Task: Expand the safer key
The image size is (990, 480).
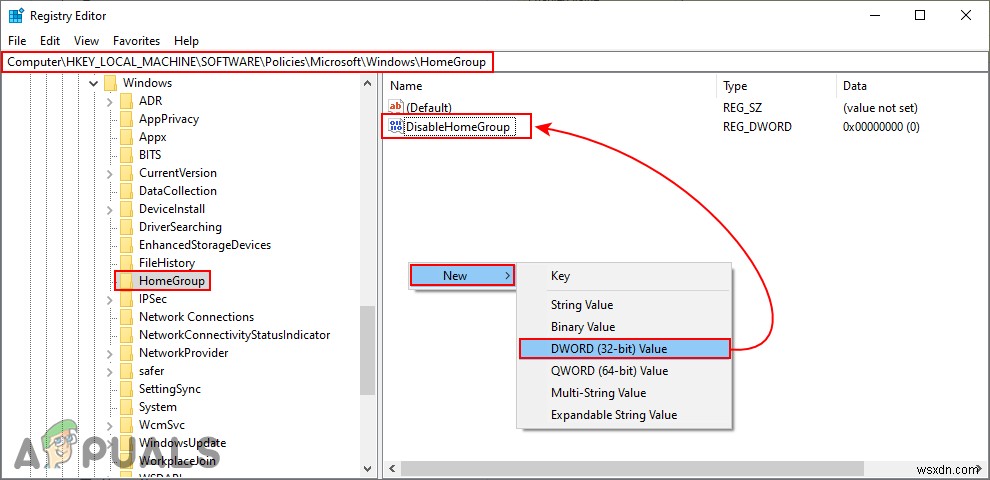Action: (x=110, y=371)
